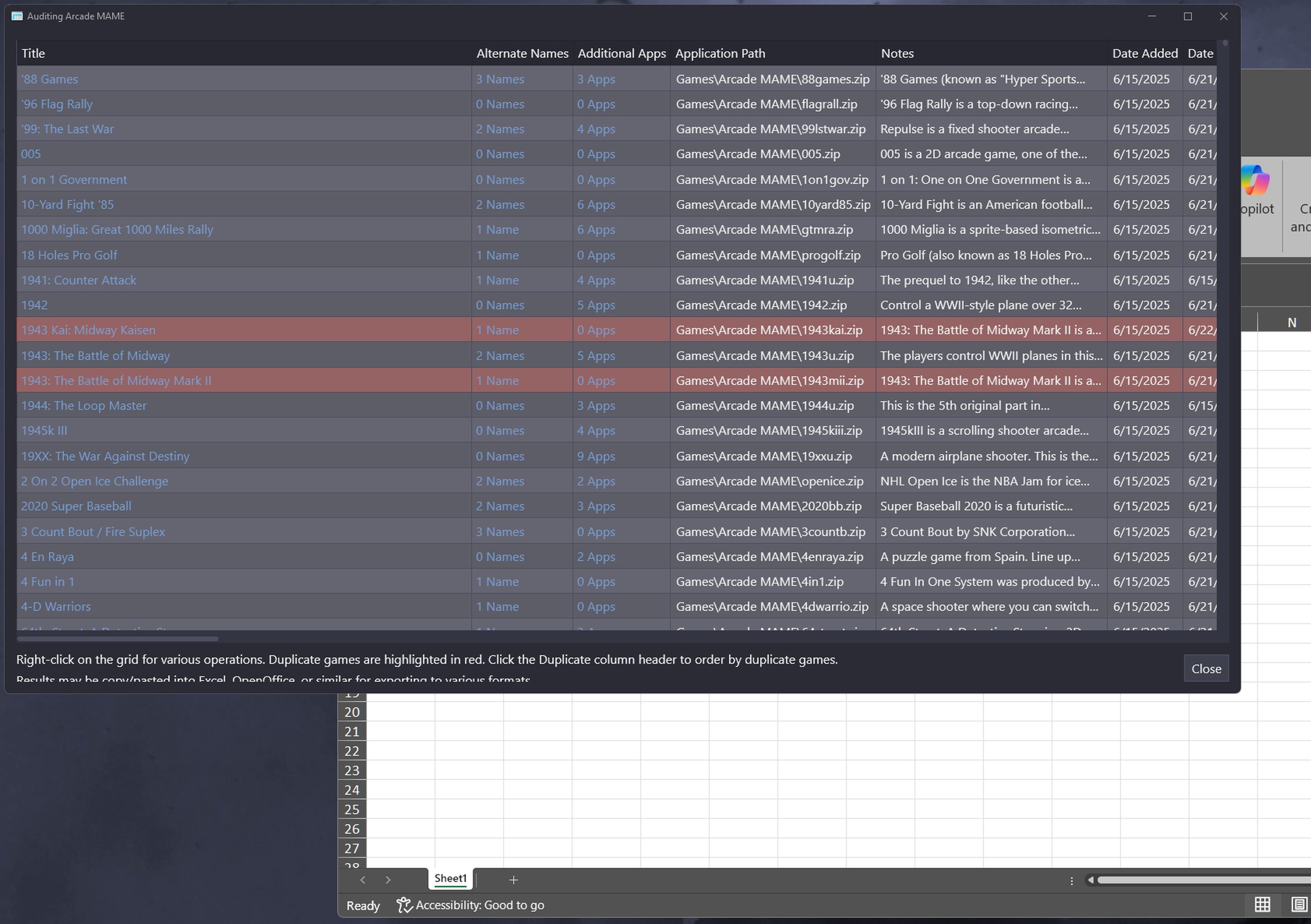Open '6 Apps' for 10-Yard Fight '85
Screen dimensions: 1311x924
596,204
